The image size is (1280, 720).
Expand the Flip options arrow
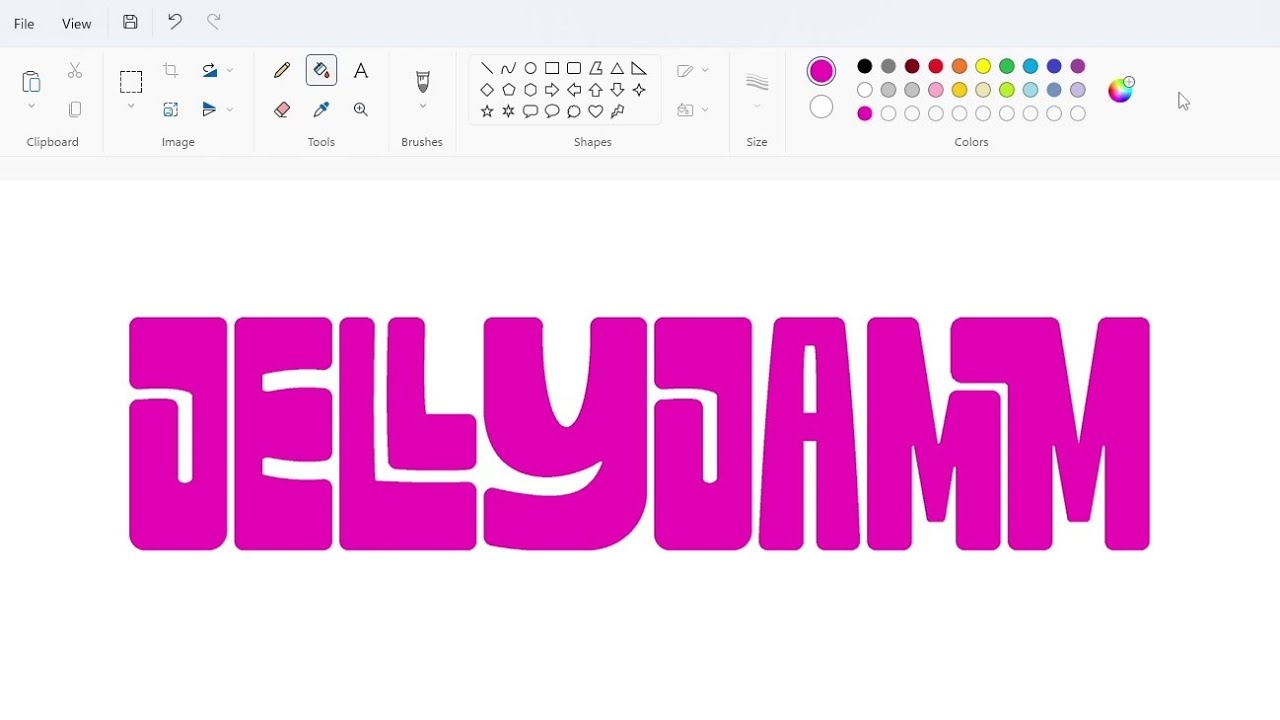(x=230, y=109)
